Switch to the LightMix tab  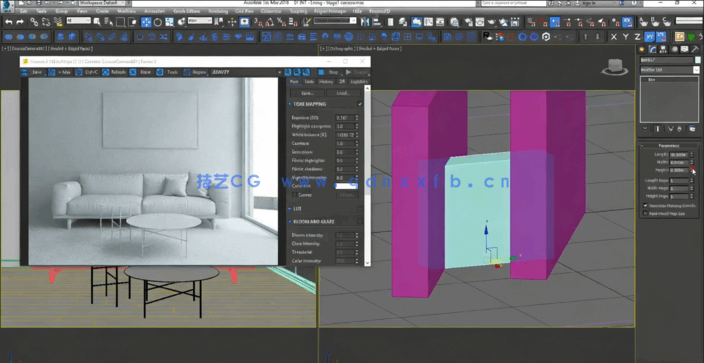(x=359, y=82)
